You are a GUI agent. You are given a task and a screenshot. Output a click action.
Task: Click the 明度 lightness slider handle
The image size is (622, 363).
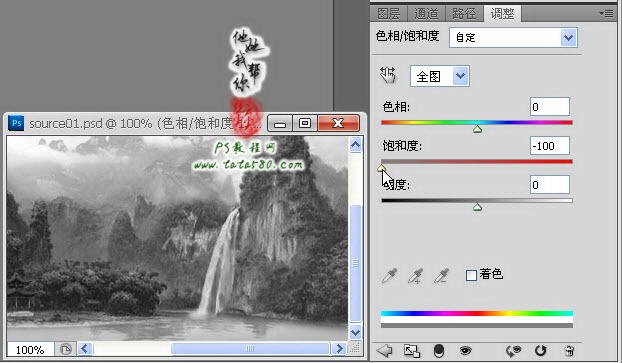477,207
